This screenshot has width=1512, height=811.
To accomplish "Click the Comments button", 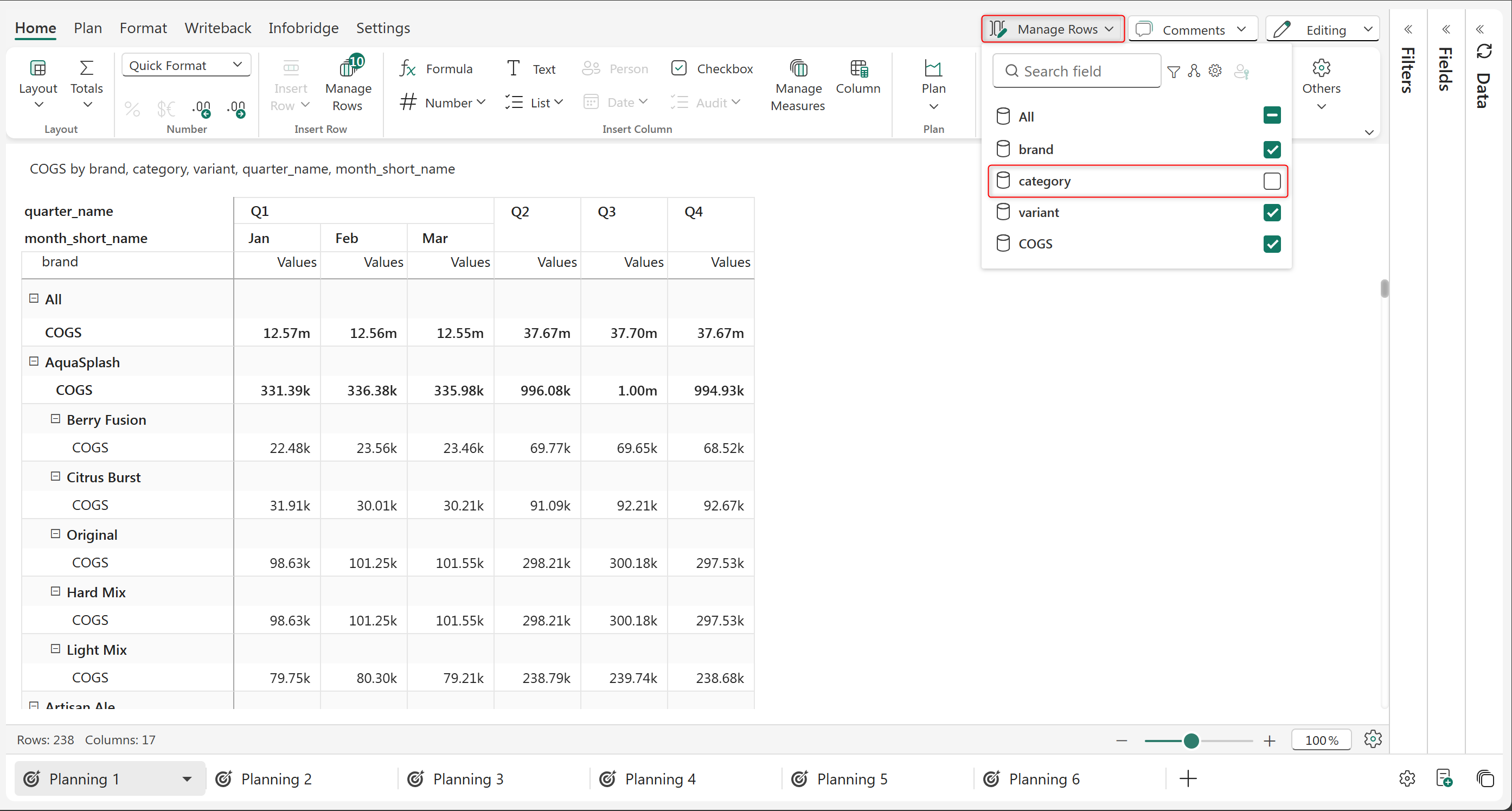I will coord(1192,29).
